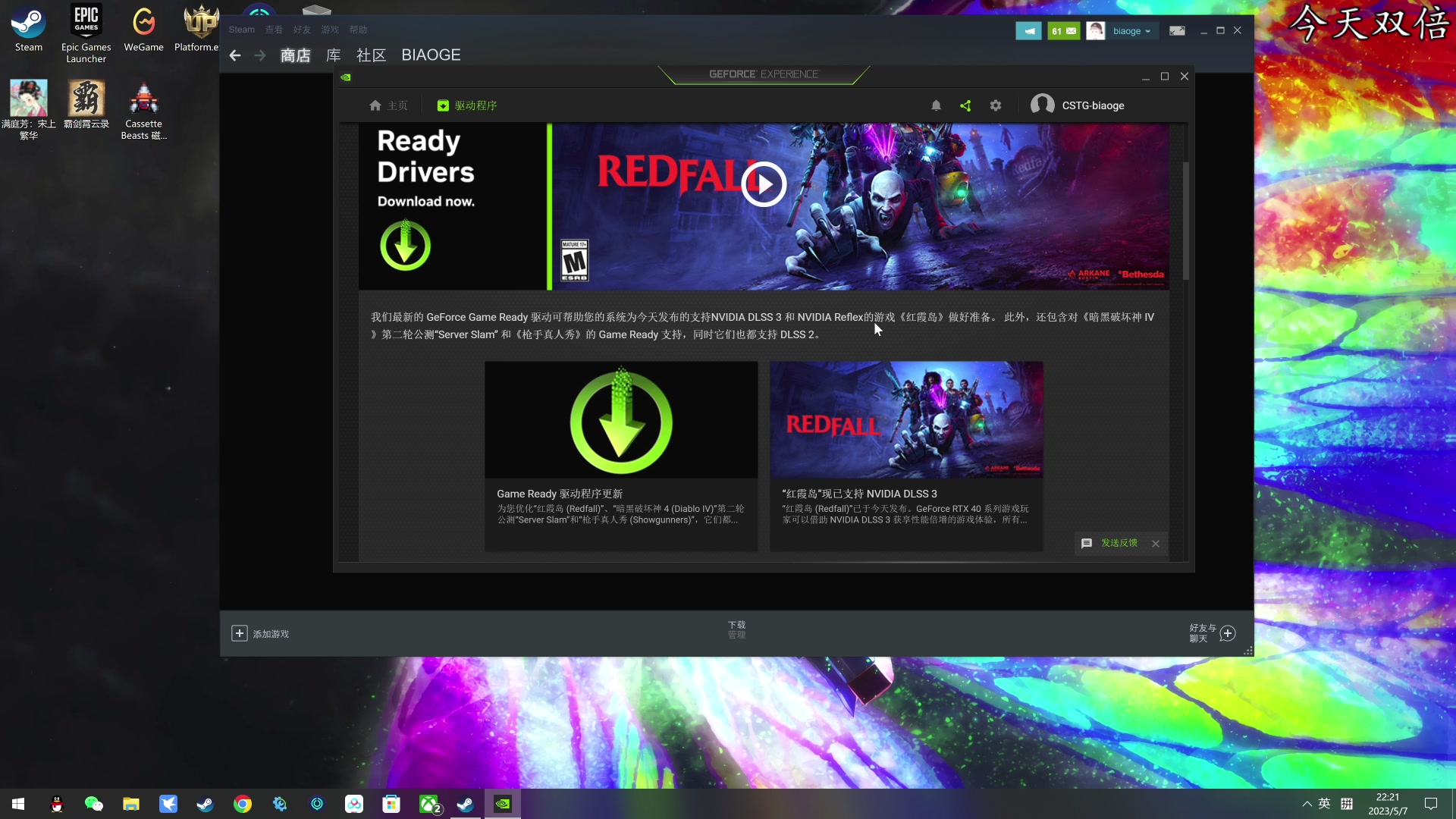
Task: Open the Redfall NVIDIA DLSS 3 article card
Action: pos(906,456)
